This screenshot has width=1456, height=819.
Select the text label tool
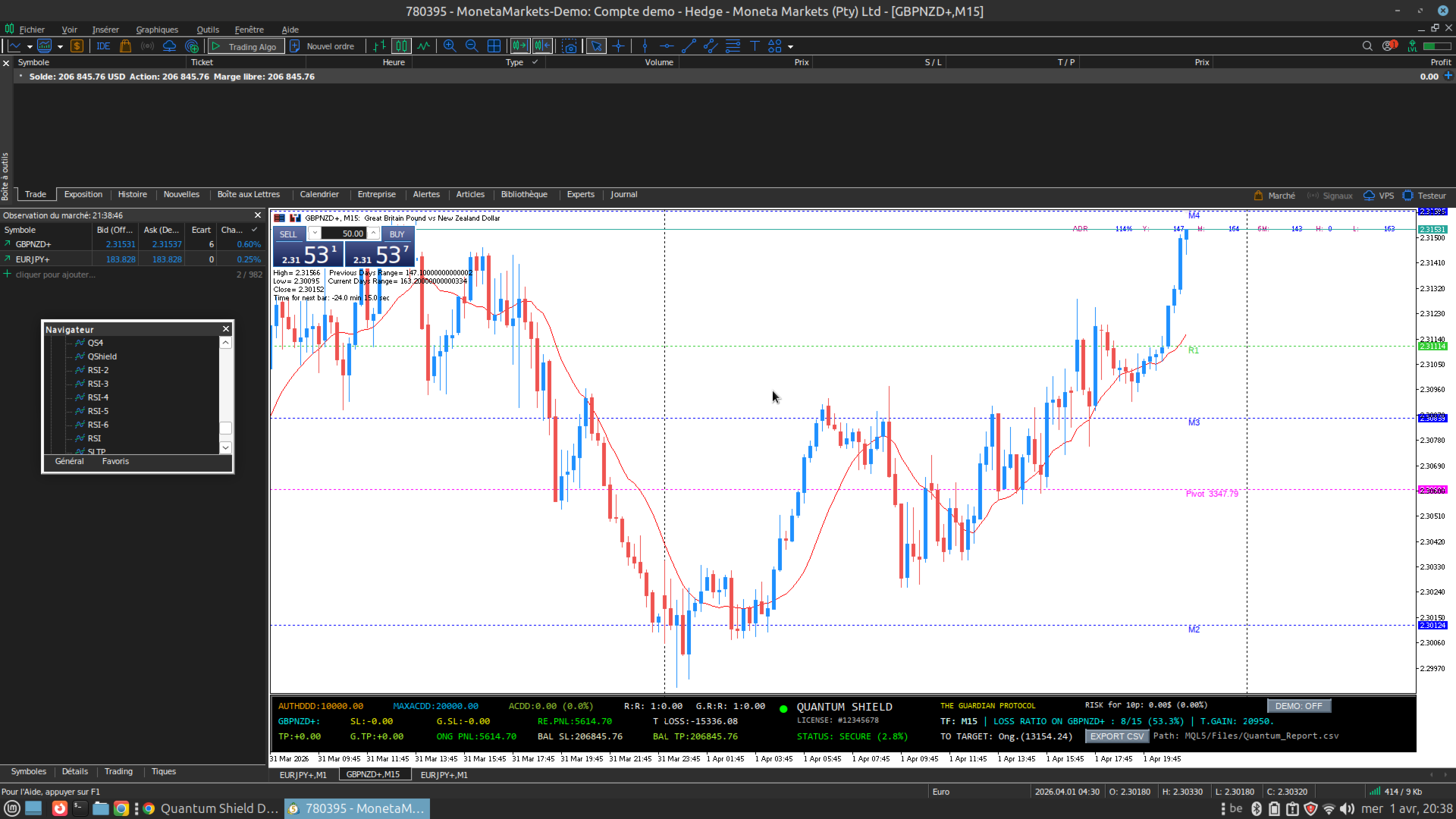click(x=755, y=46)
